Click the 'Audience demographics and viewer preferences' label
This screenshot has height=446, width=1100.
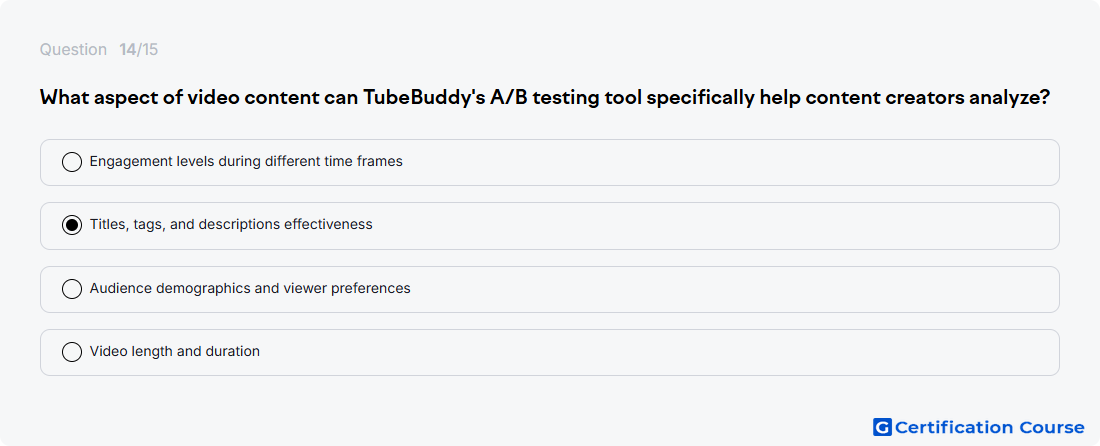[x=250, y=288]
